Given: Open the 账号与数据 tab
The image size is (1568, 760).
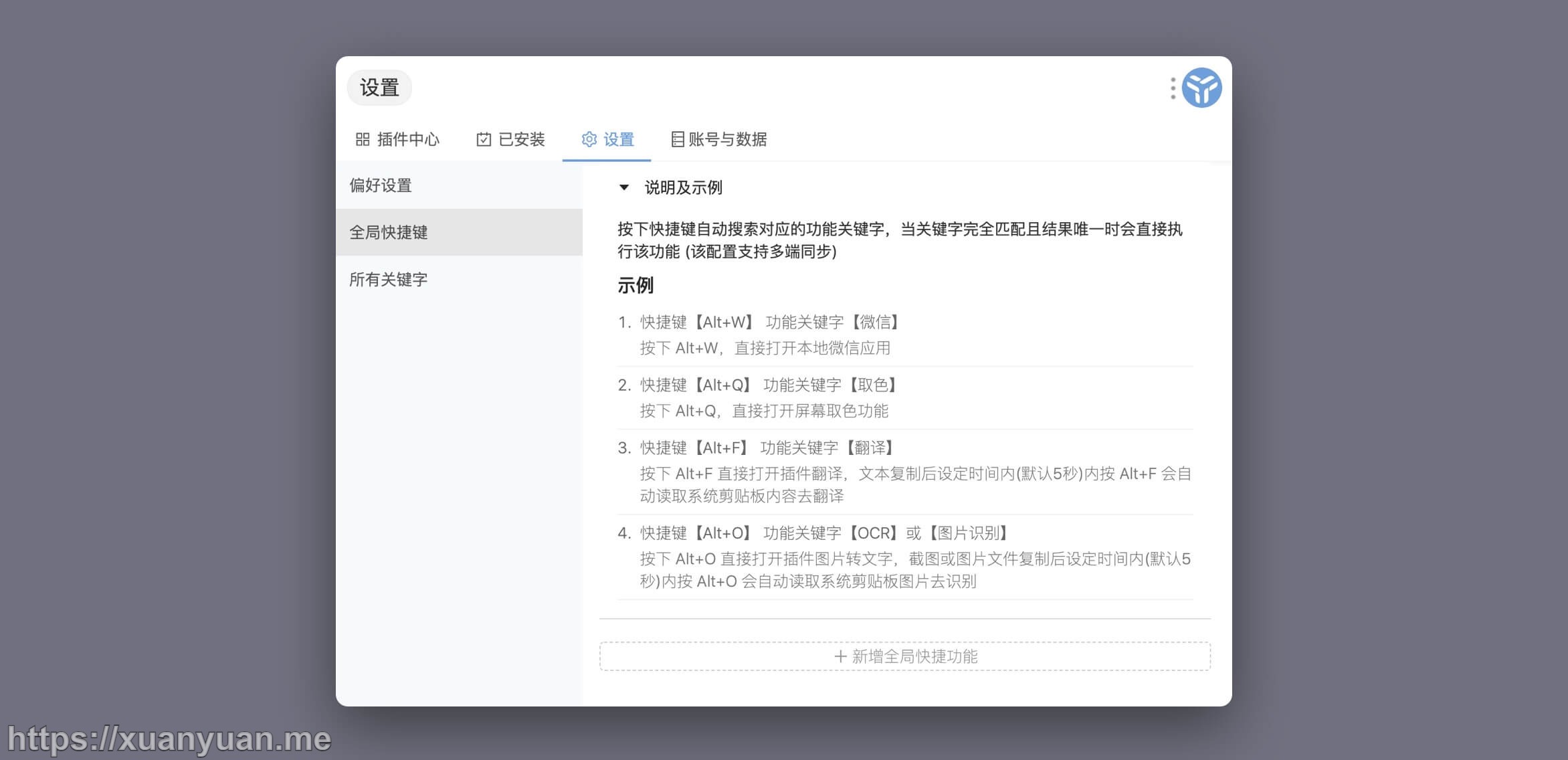Looking at the screenshot, I should (x=719, y=139).
